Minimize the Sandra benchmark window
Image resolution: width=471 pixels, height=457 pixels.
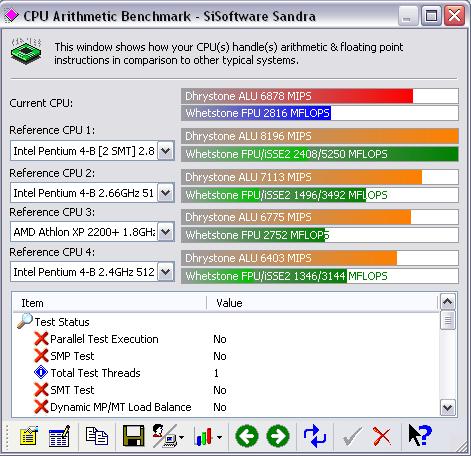(x=408, y=15)
